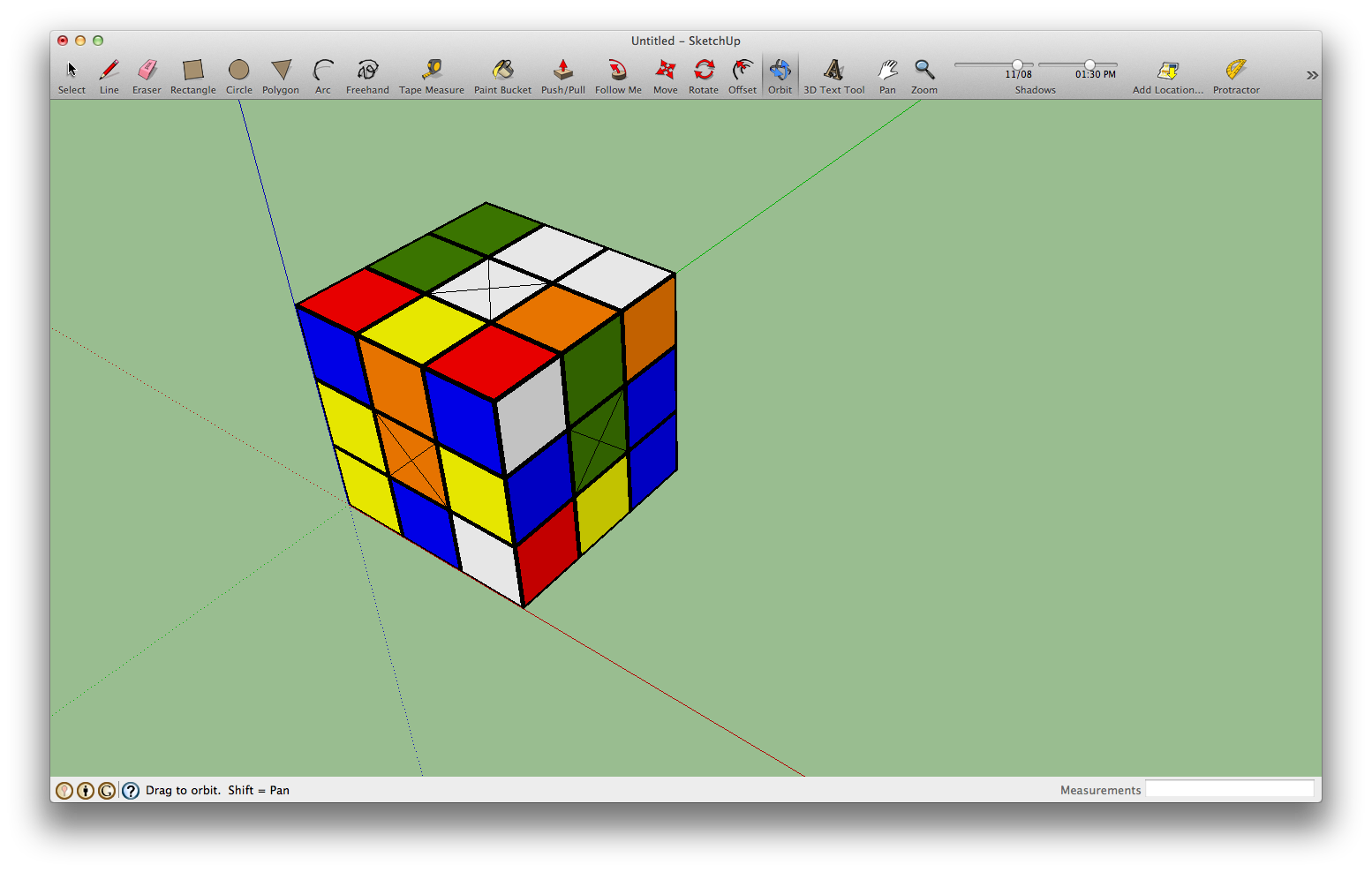Viewport: 1372px width, 872px height.
Task: Activate the Push/Pull tool
Action: tap(563, 76)
